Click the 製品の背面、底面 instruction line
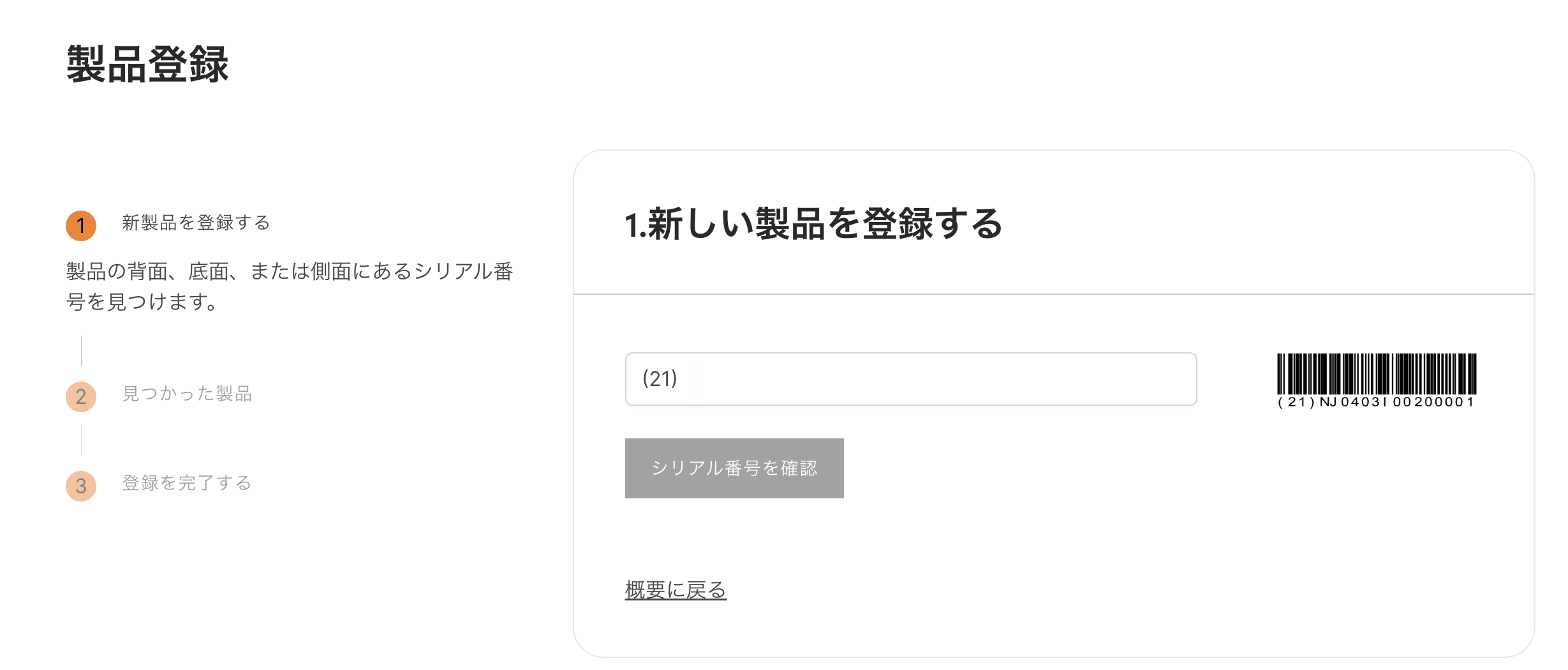The height and width of the screenshot is (670, 1568). click(x=290, y=272)
